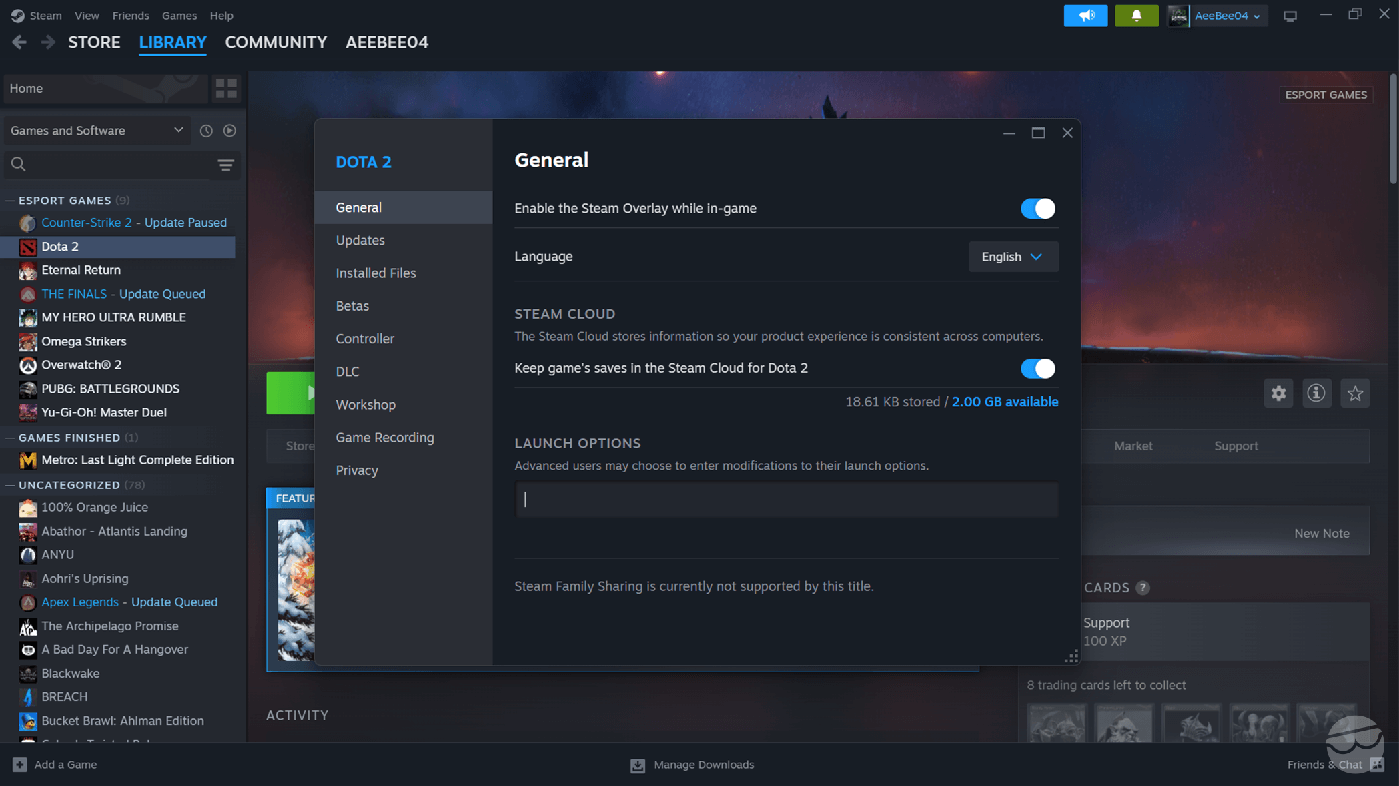Open the filter options icon in search bar
The height and width of the screenshot is (786, 1399).
pos(225,165)
